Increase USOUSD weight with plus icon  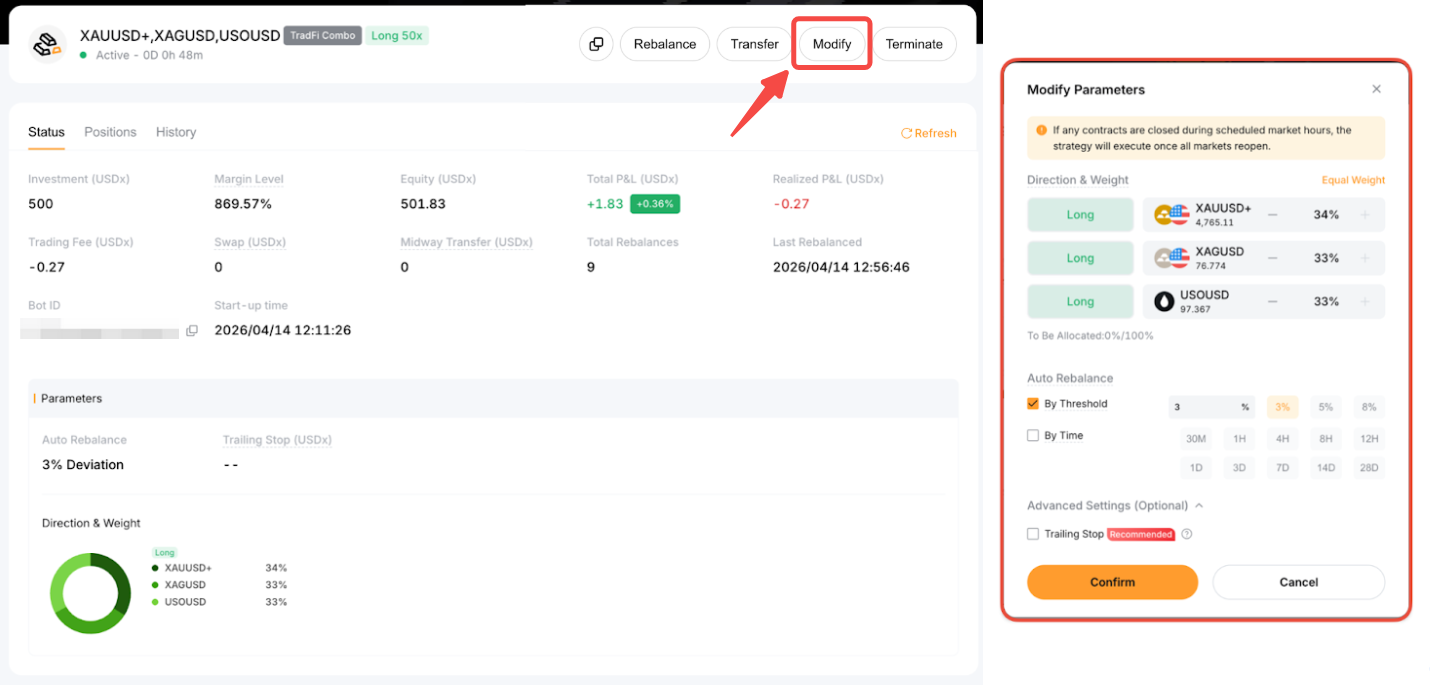(1365, 301)
